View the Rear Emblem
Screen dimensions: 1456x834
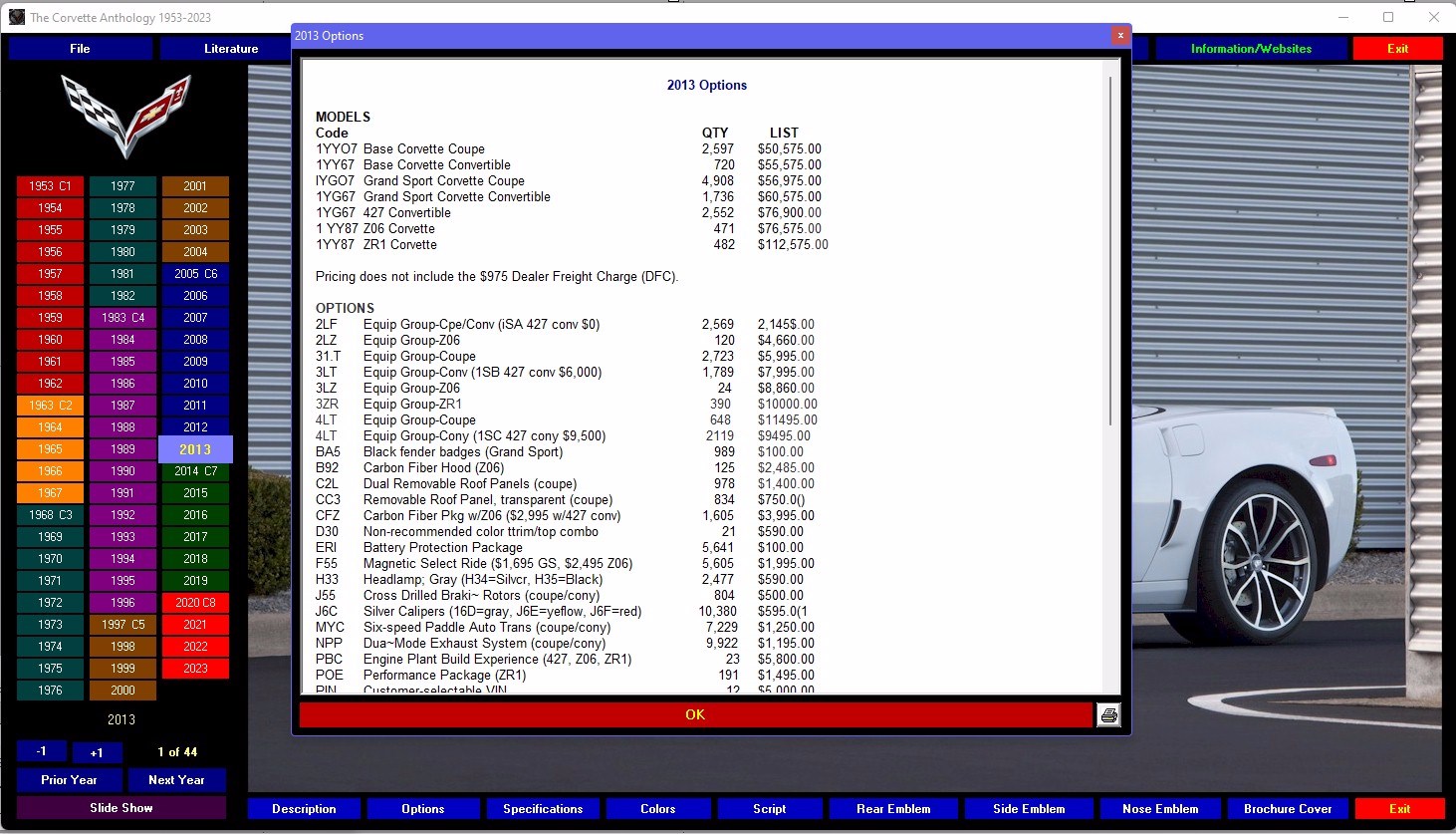893,809
